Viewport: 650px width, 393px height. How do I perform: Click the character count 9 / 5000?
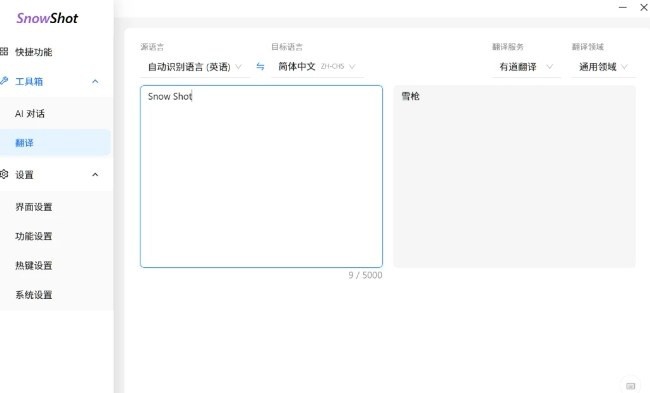pos(365,275)
